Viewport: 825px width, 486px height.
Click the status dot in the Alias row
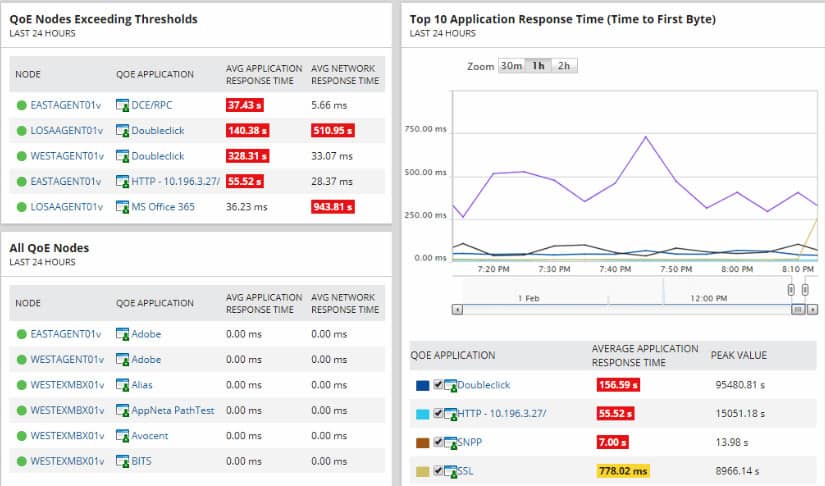(22, 385)
